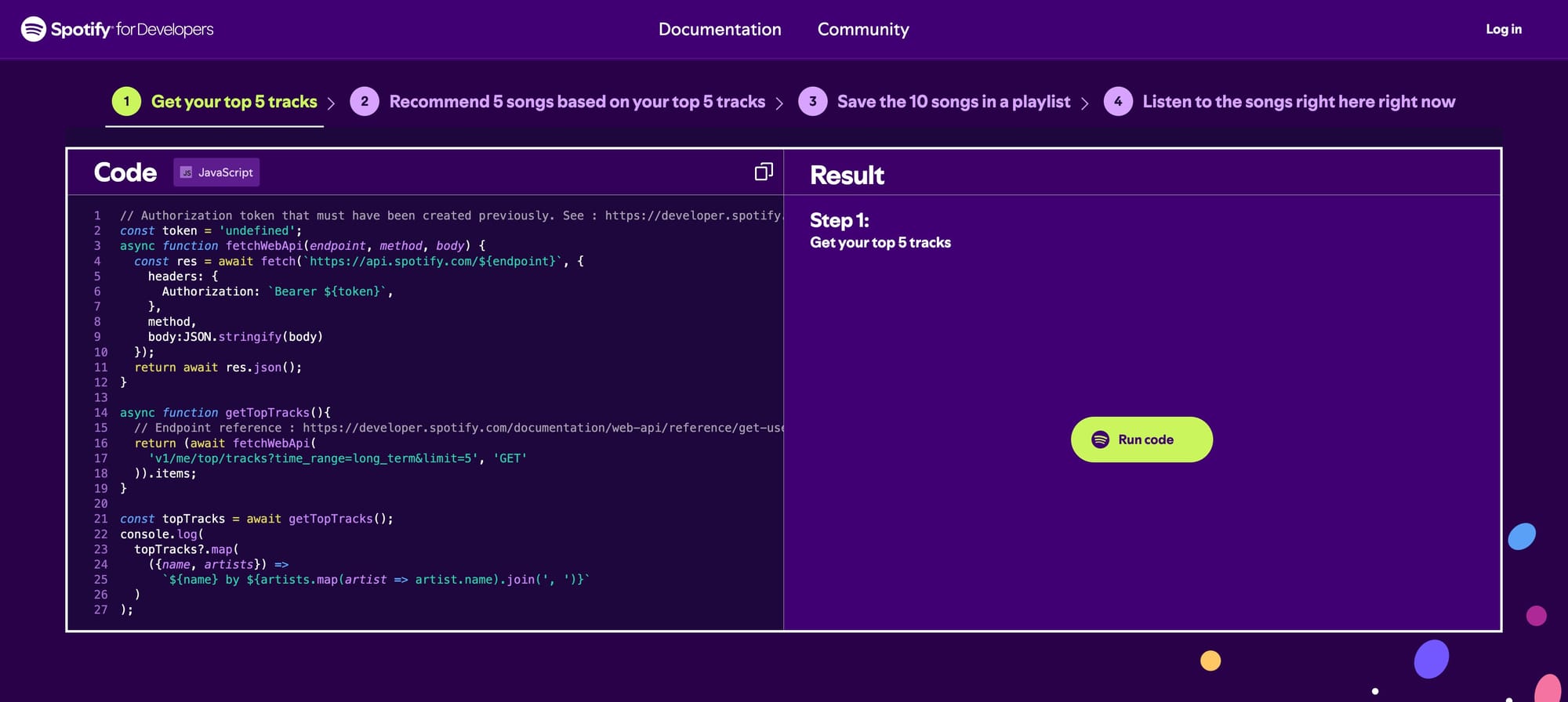Click the Spotify icon inside Run code
This screenshot has width=1568, height=702.
(x=1101, y=440)
